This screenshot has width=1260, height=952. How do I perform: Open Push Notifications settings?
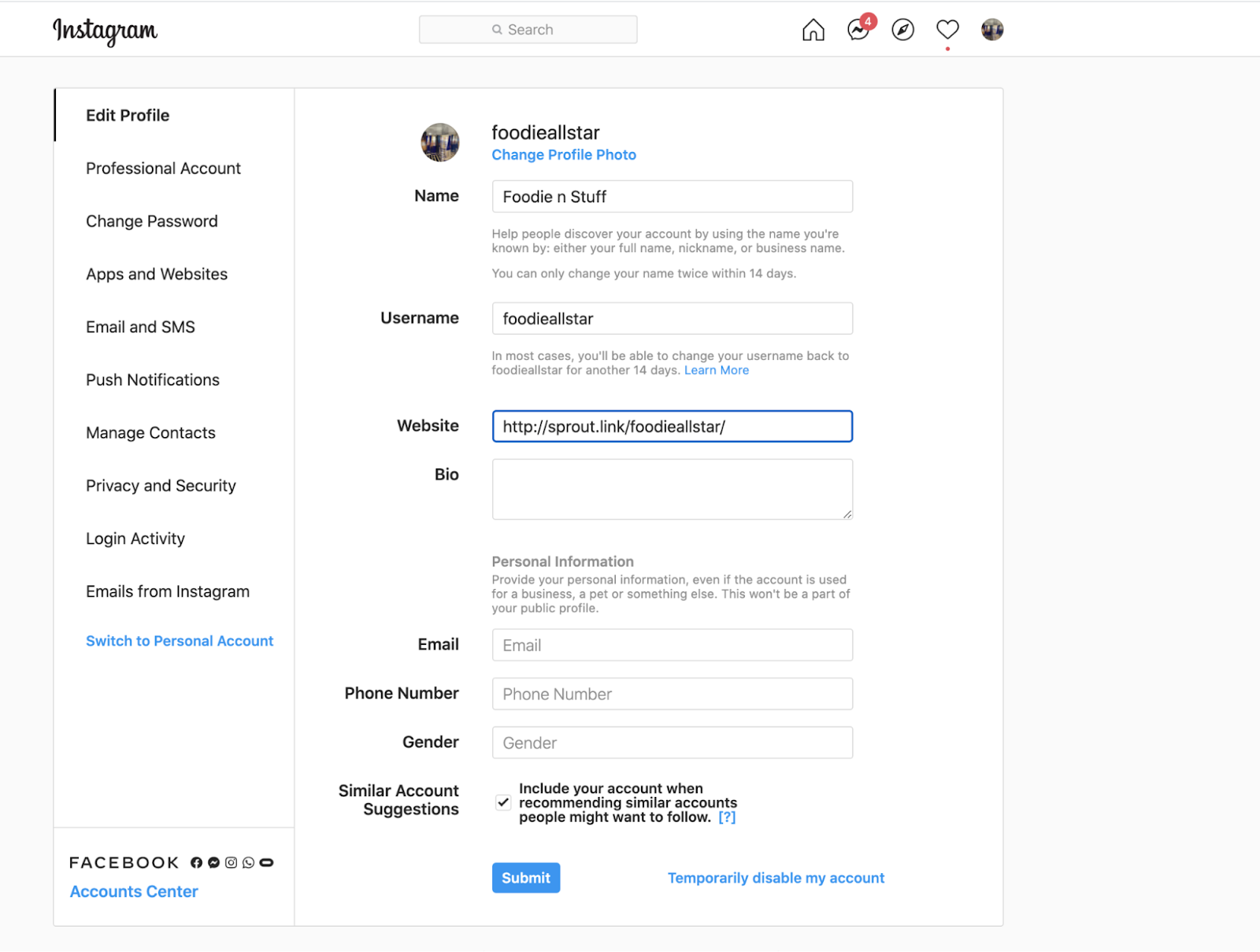pos(153,380)
